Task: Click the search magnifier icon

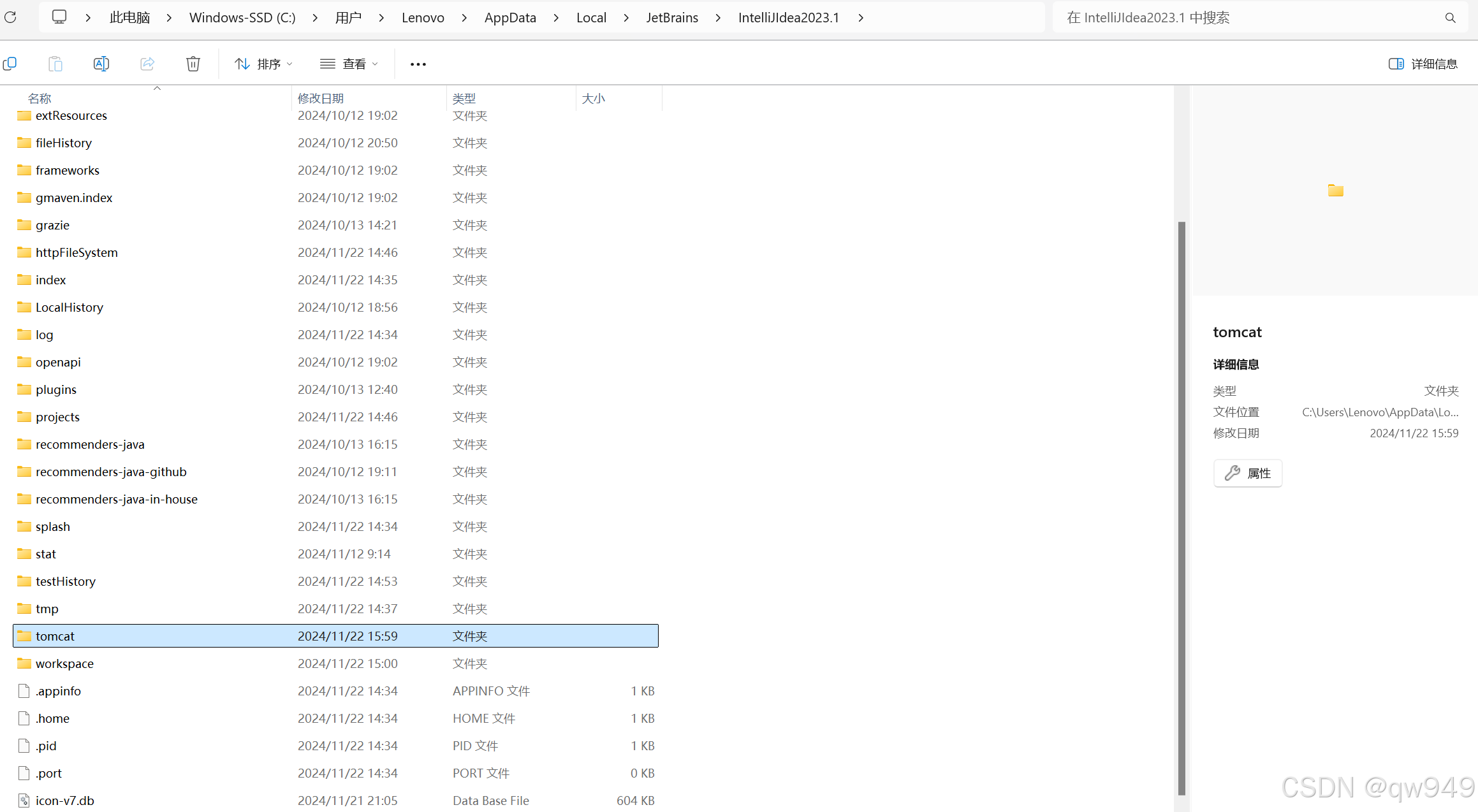Action: tap(1450, 18)
